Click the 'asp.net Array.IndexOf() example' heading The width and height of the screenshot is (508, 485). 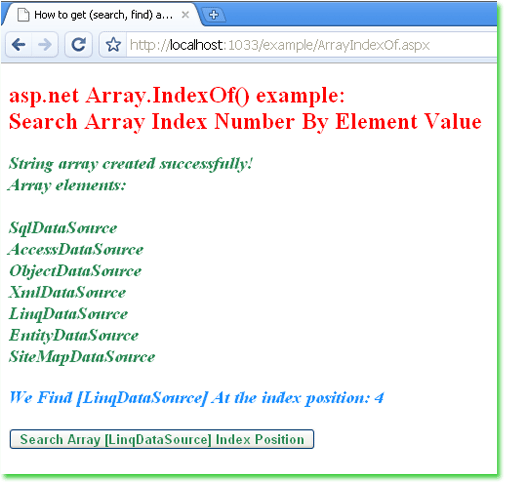pos(177,96)
